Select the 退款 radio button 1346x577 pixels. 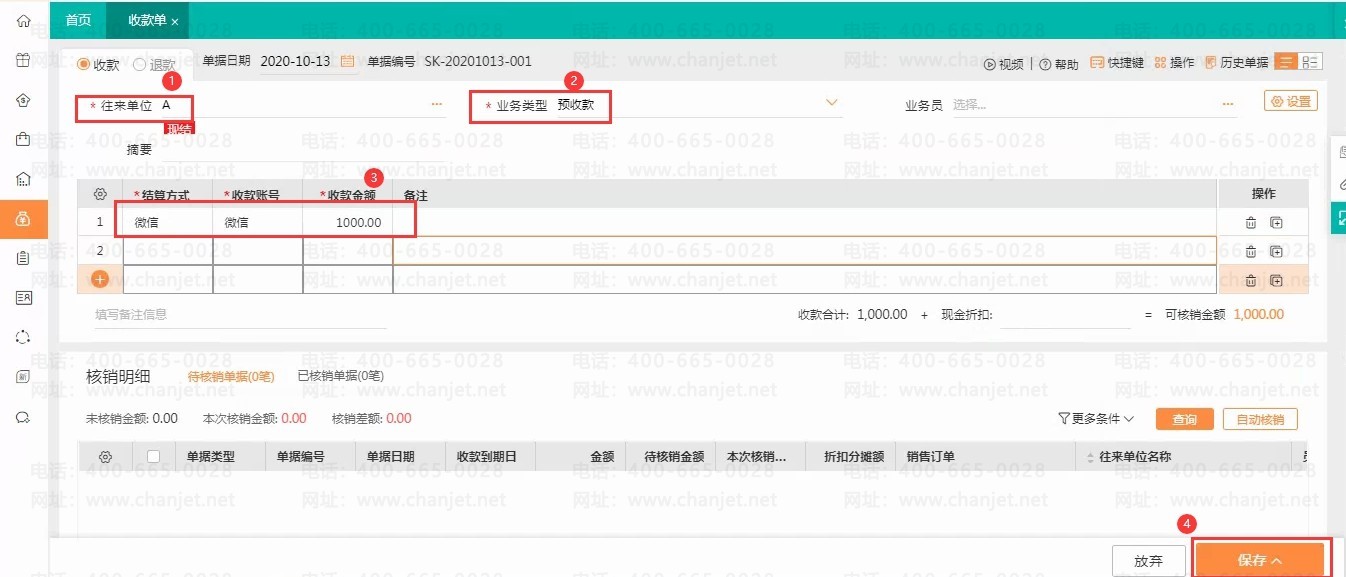pos(140,64)
